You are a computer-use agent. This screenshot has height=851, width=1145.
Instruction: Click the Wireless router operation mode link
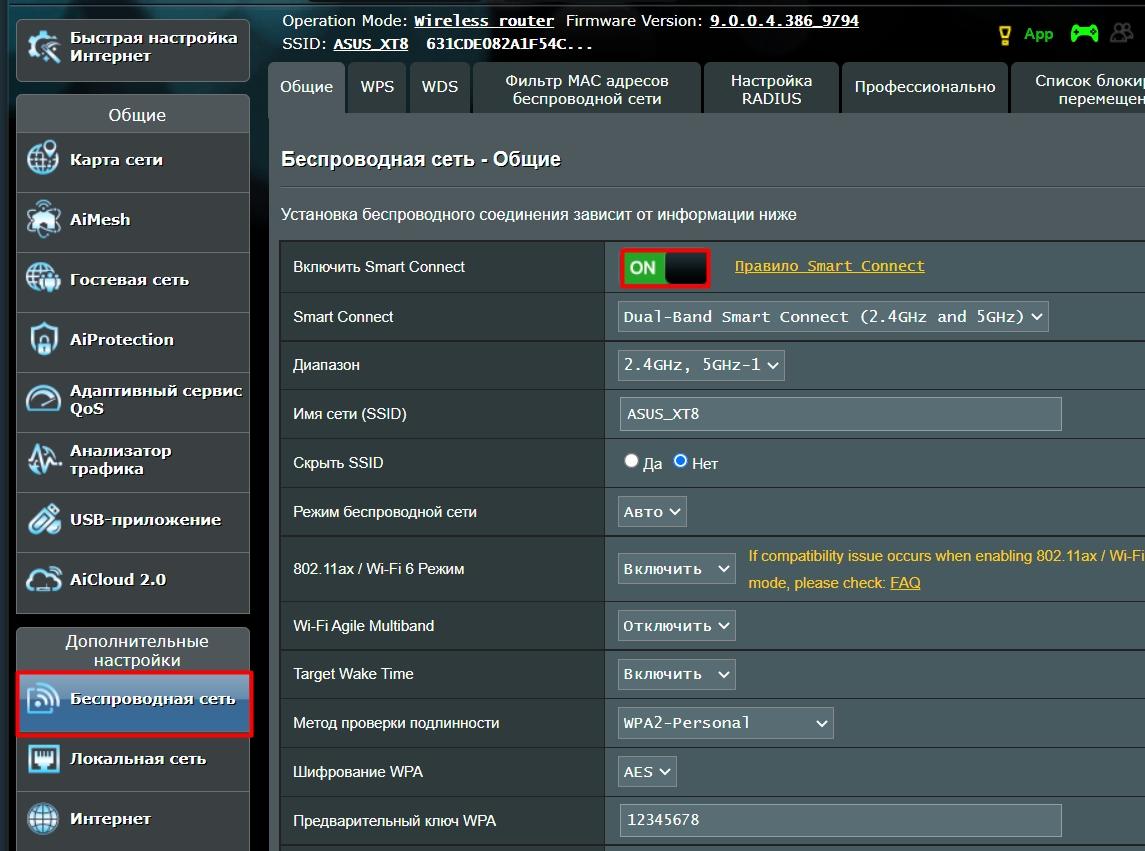483,21
